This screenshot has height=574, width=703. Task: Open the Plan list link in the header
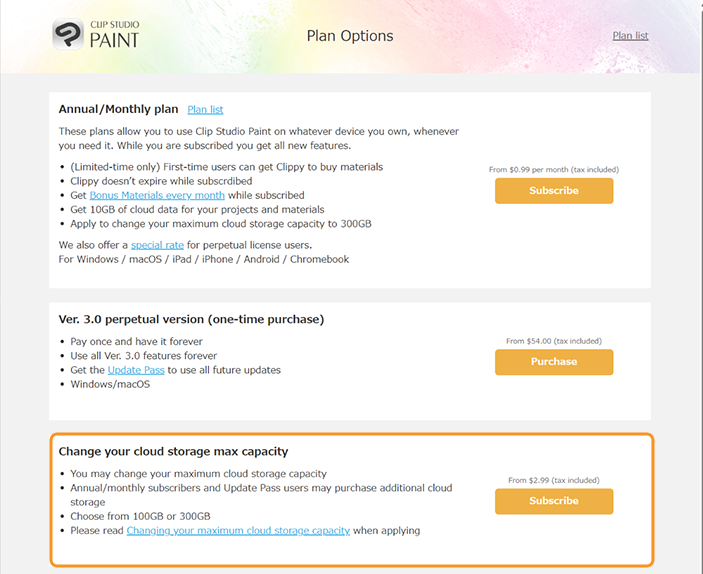click(x=630, y=36)
